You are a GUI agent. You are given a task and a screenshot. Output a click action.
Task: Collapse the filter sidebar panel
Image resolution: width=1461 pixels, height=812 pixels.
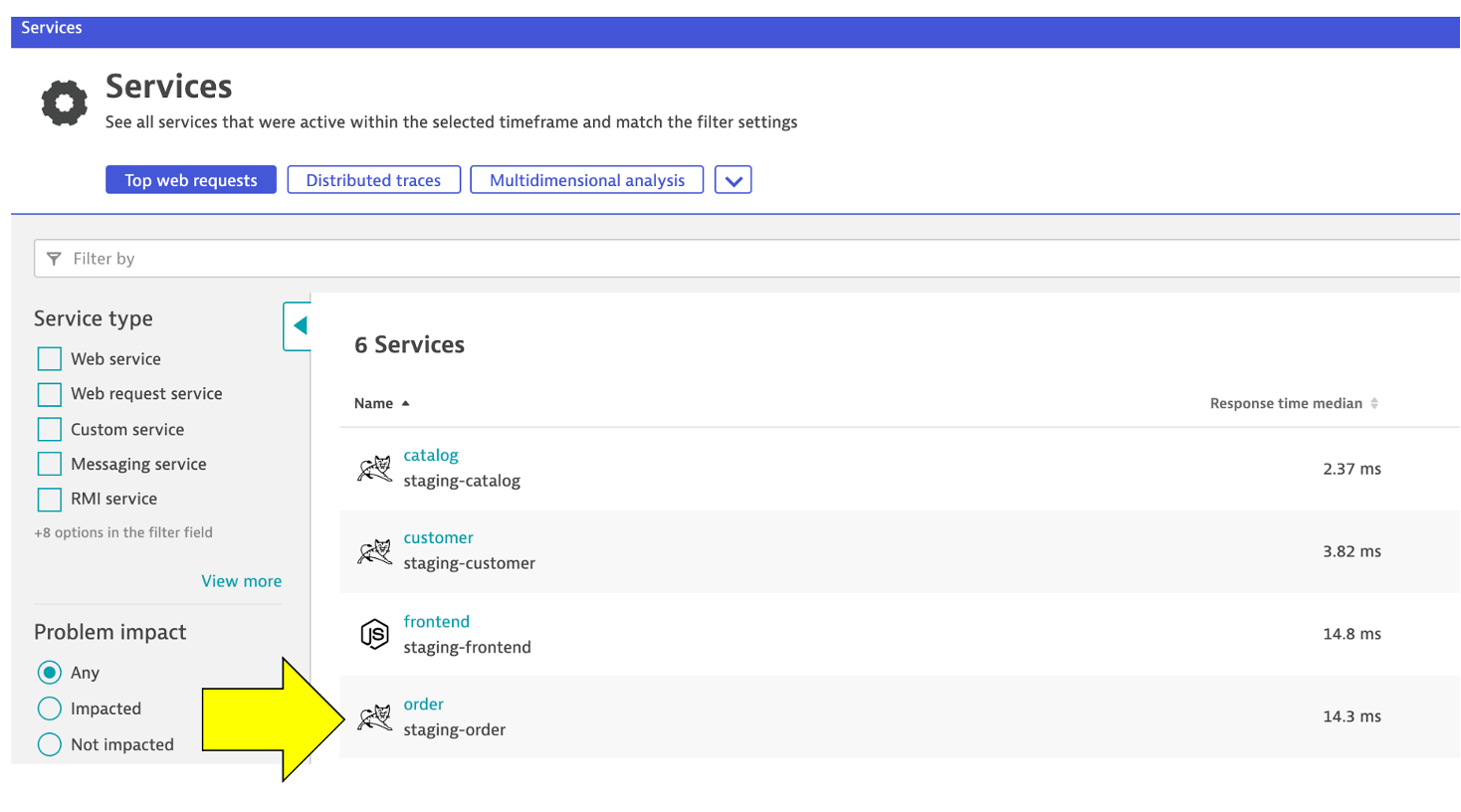pos(298,326)
